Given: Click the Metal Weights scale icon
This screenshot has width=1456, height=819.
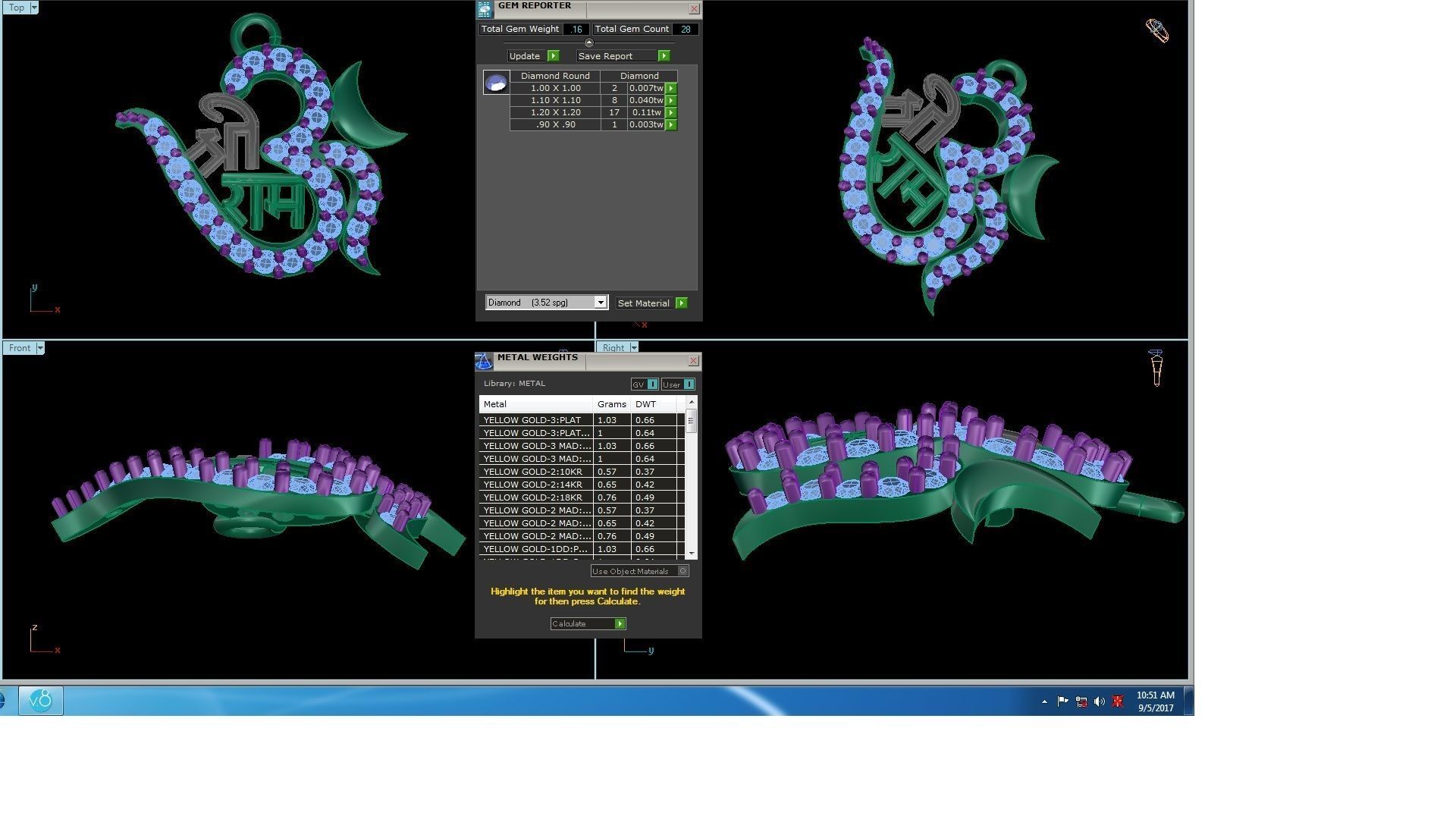Looking at the screenshot, I should 484,362.
